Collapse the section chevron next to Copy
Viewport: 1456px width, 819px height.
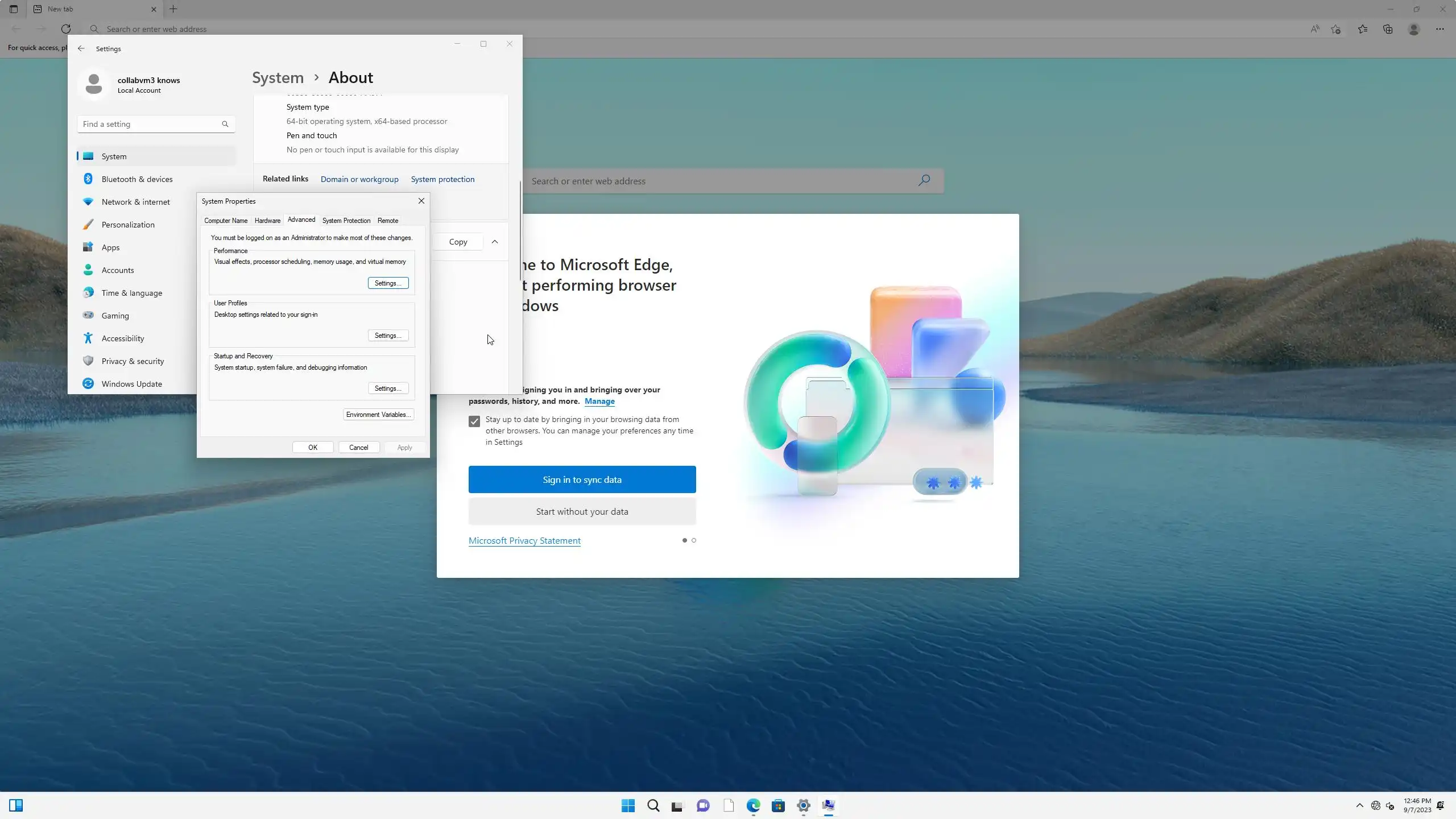(495, 242)
